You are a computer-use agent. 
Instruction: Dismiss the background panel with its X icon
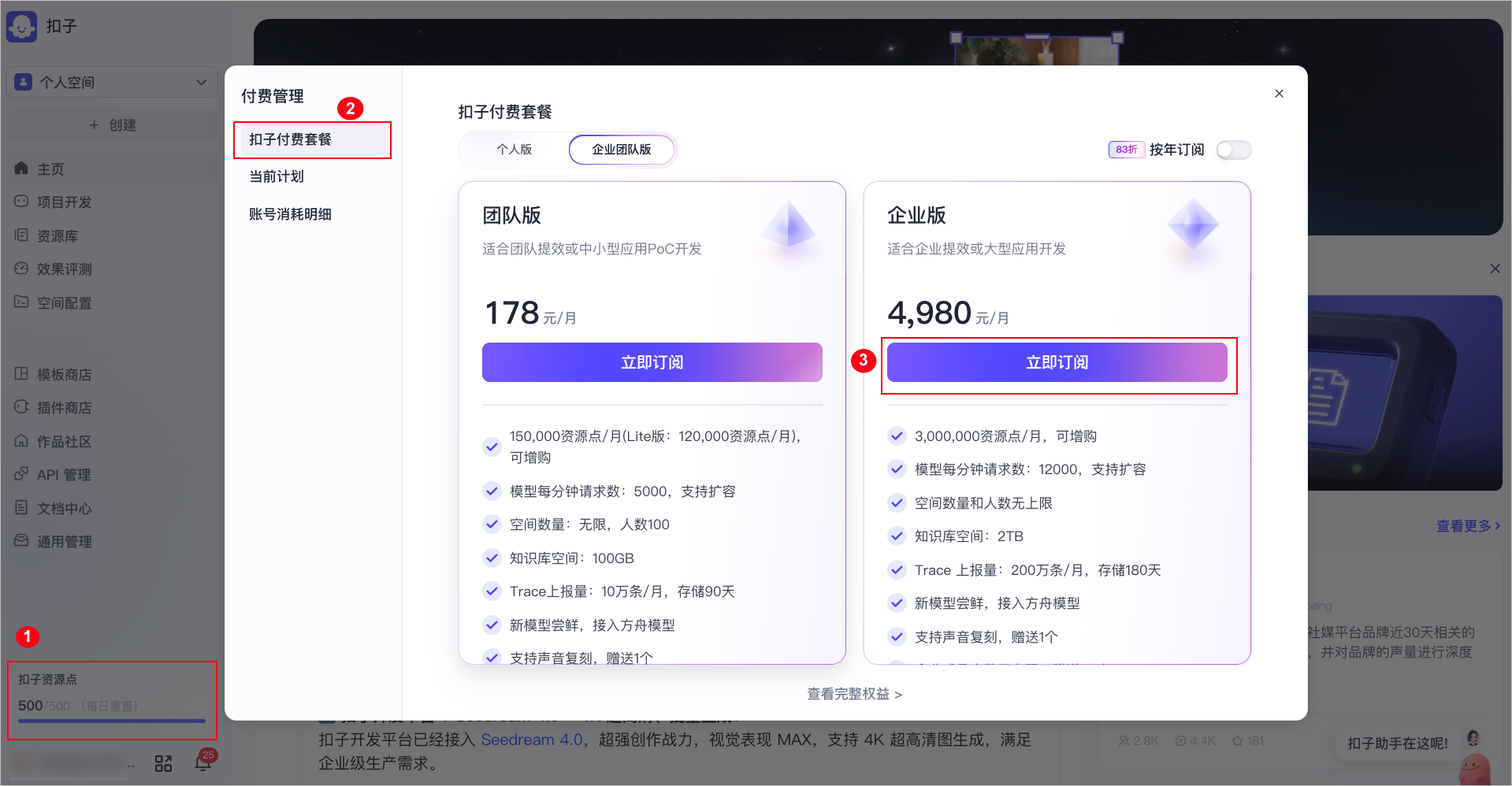click(x=1495, y=269)
